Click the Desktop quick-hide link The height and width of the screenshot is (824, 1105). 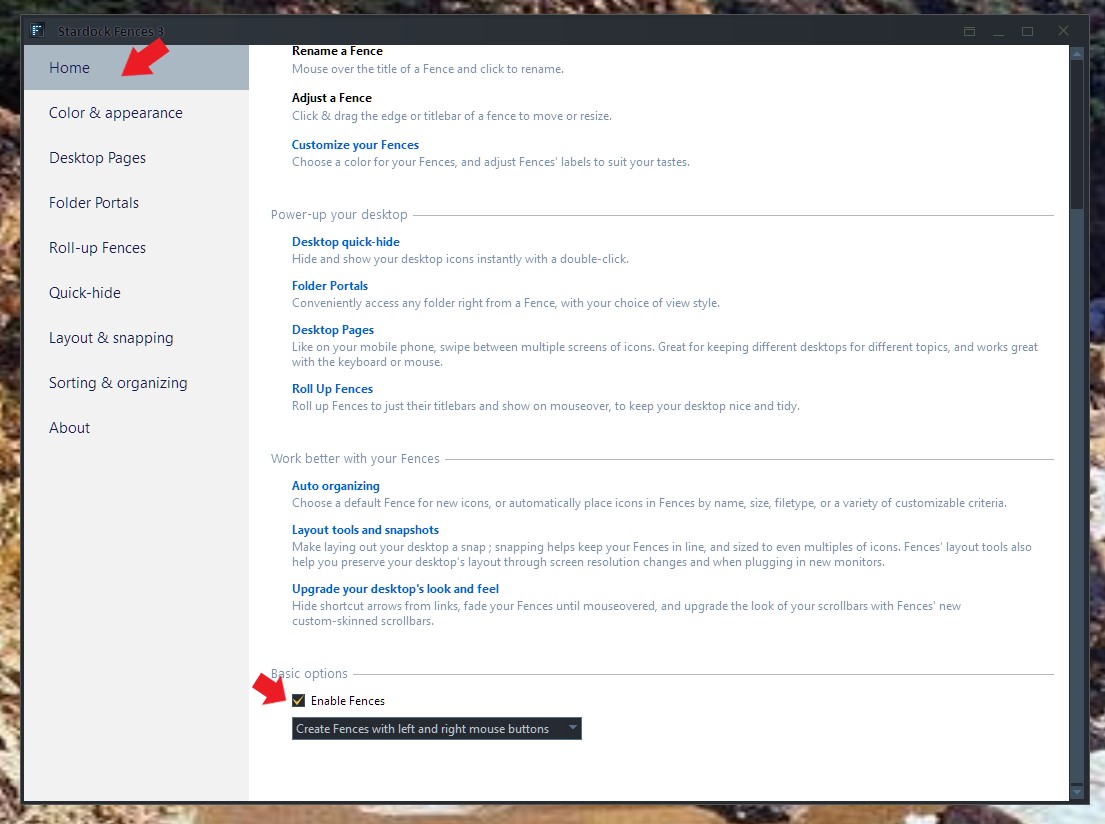click(345, 242)
